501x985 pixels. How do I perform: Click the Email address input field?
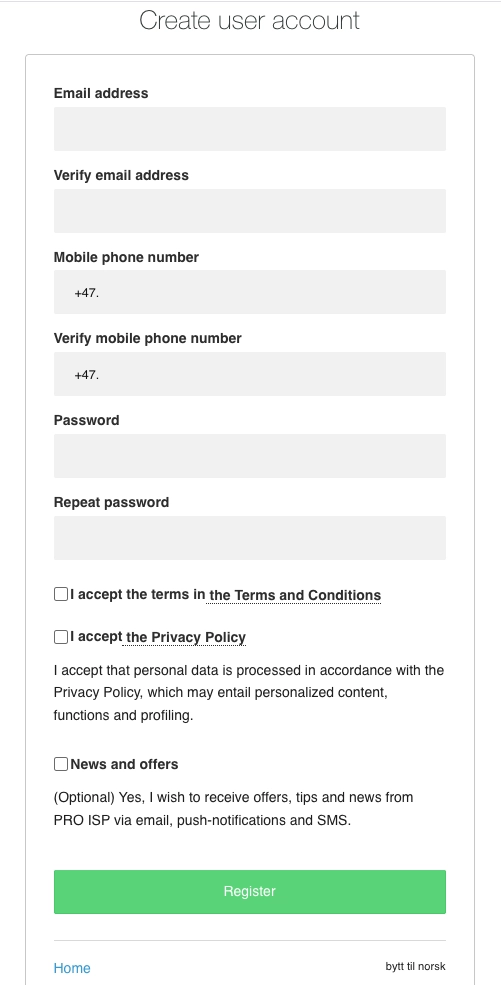point(250,129)
